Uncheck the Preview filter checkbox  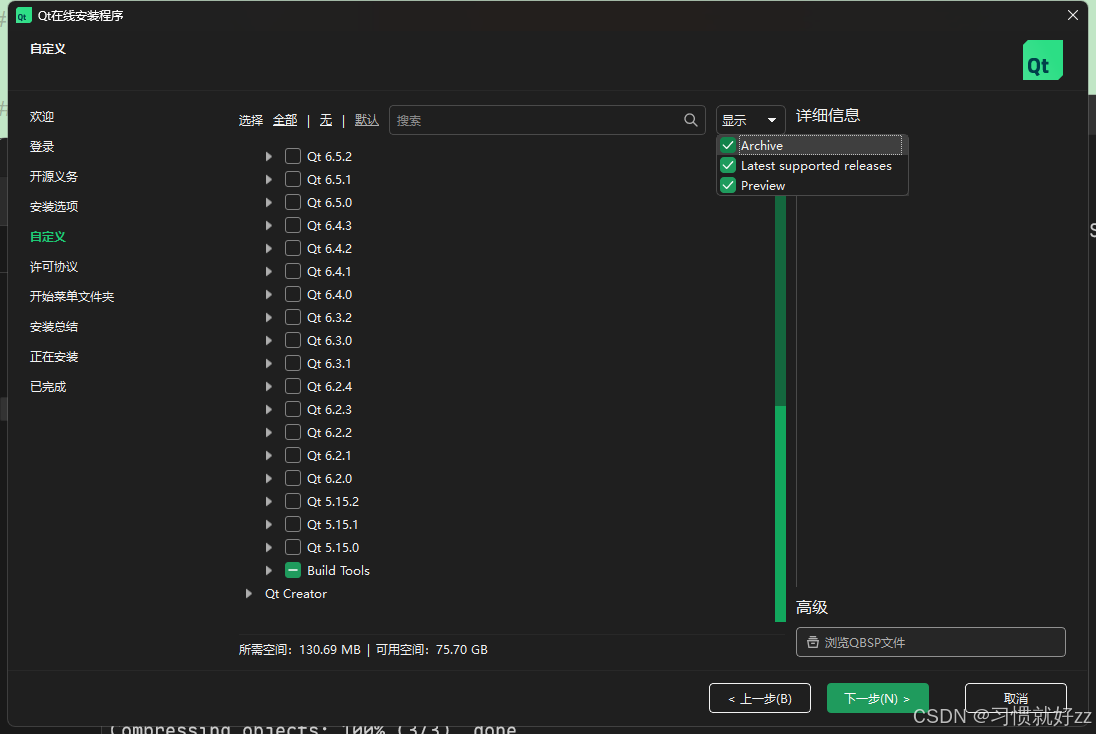pyautogui.click(x=728, y=185)
